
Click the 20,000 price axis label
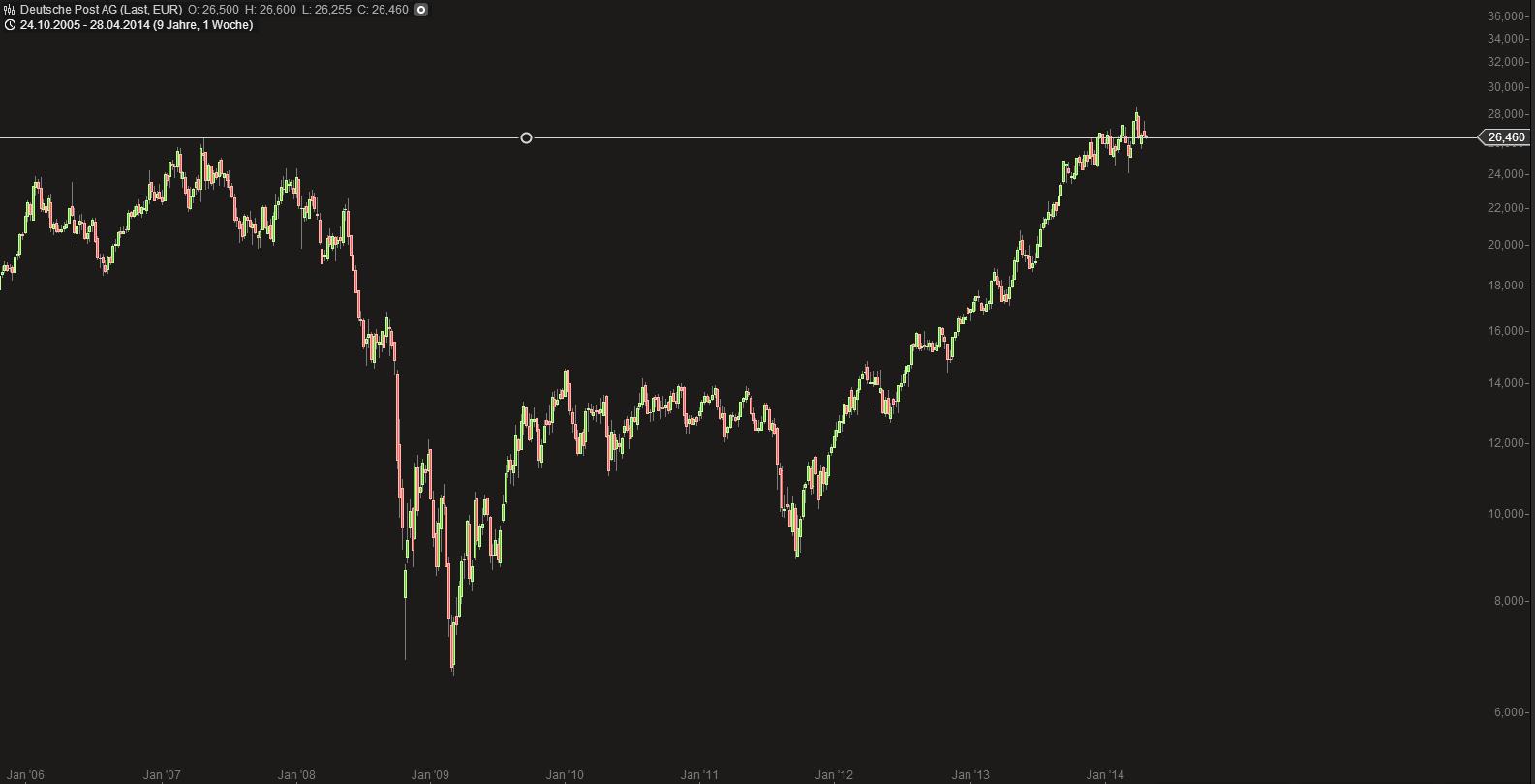coord(1507,245)
